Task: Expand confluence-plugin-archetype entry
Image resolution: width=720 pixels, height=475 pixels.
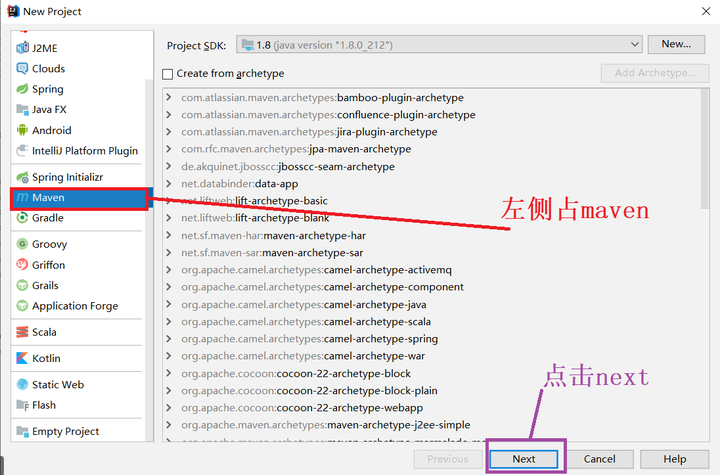Action: coord(169,114)
